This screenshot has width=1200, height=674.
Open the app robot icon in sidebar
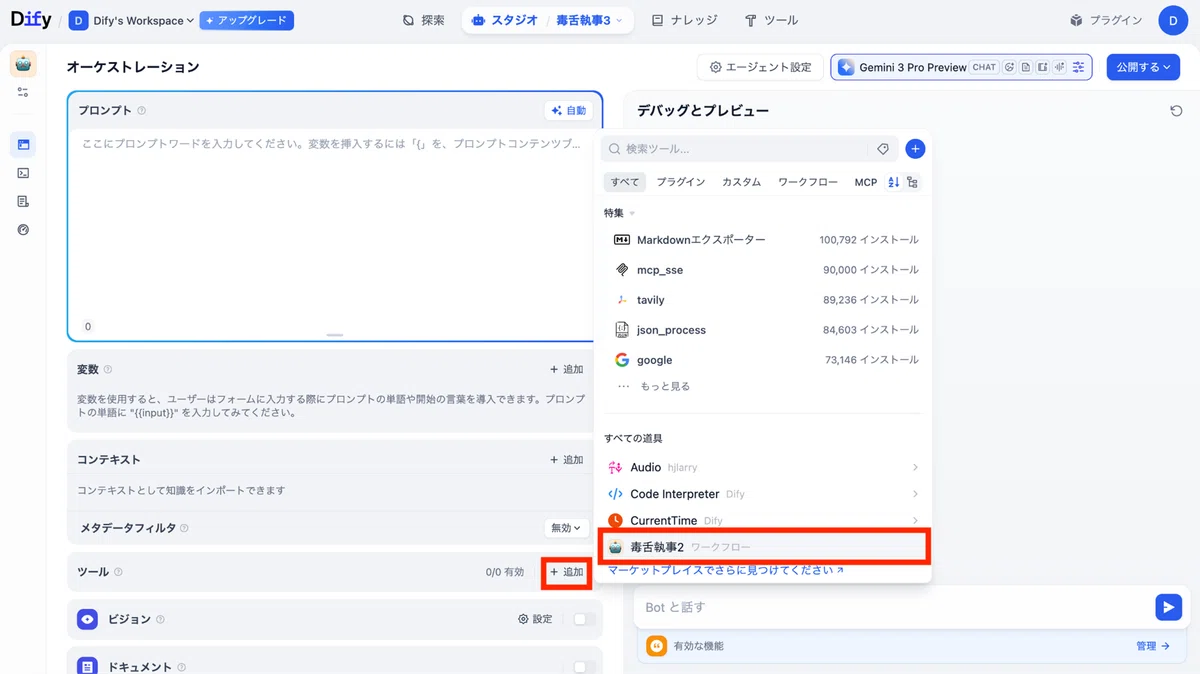[23, 64]
